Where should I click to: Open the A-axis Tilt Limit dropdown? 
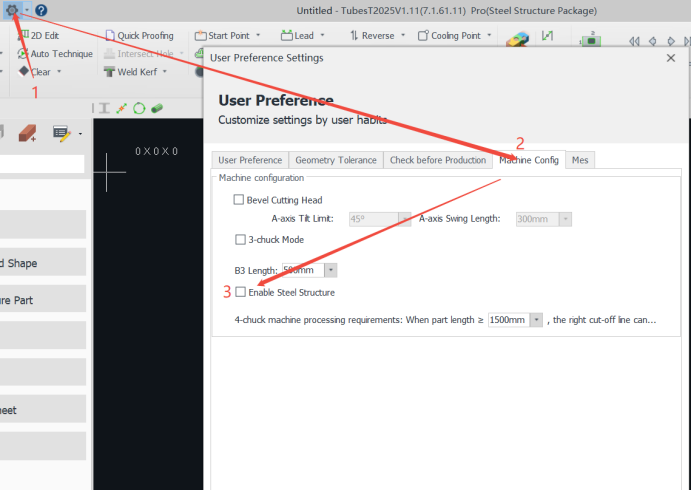click(404, 219)
